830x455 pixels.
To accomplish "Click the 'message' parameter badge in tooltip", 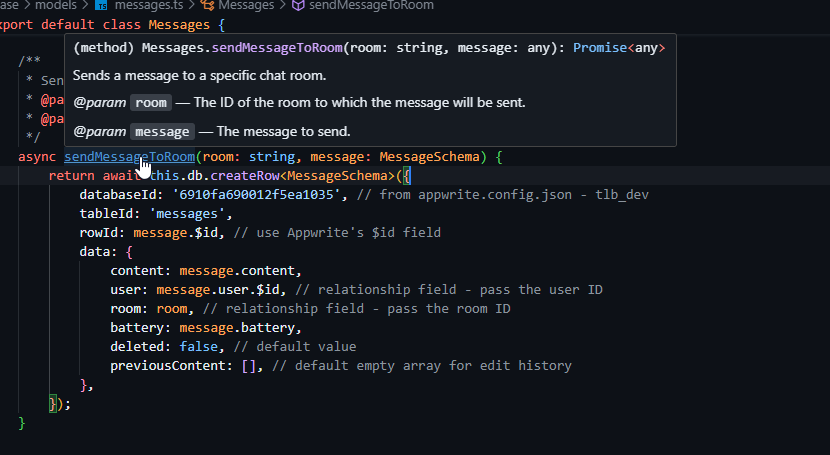I will (162, 132).
